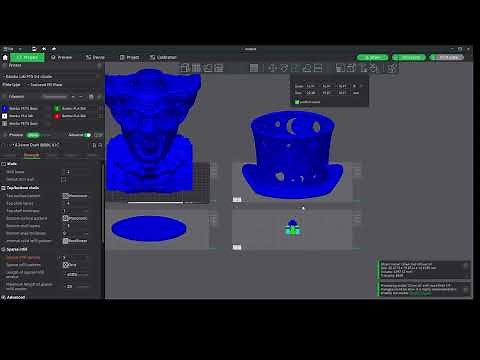Open the printer preset dropdown
This screenshot has width=480, height=360.
pos(50,76)
